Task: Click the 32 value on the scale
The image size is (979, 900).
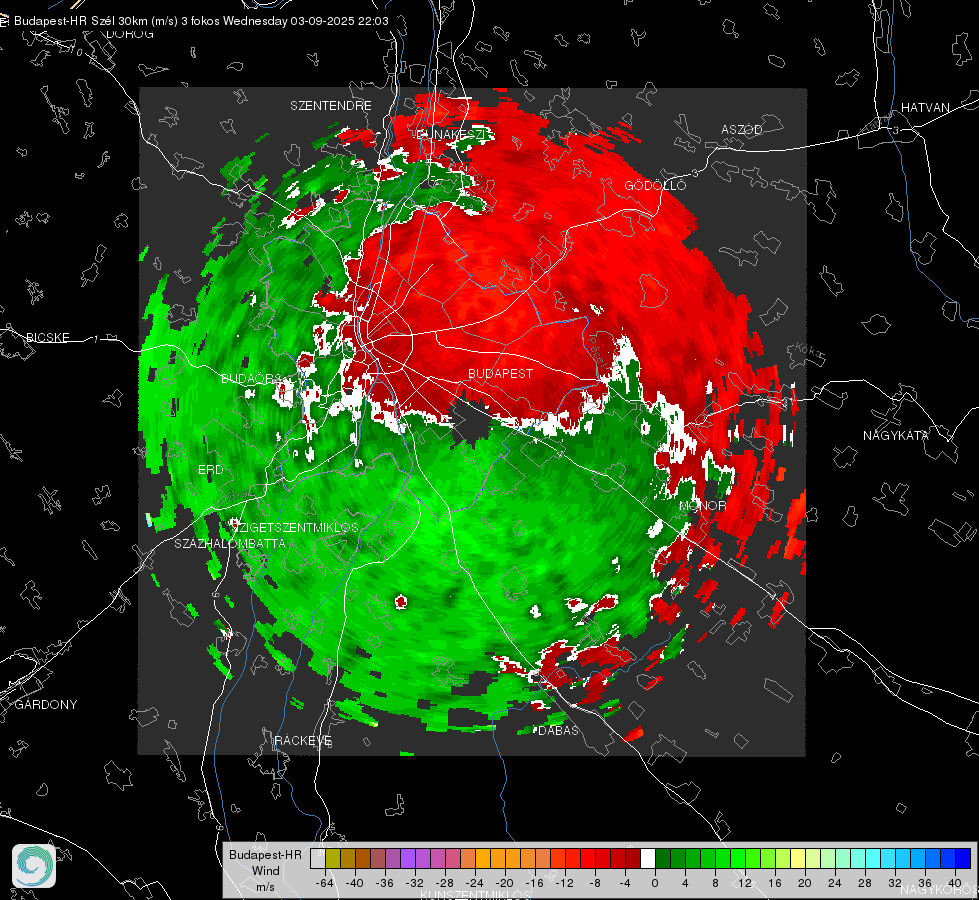Action: click(x=895, y=883)
